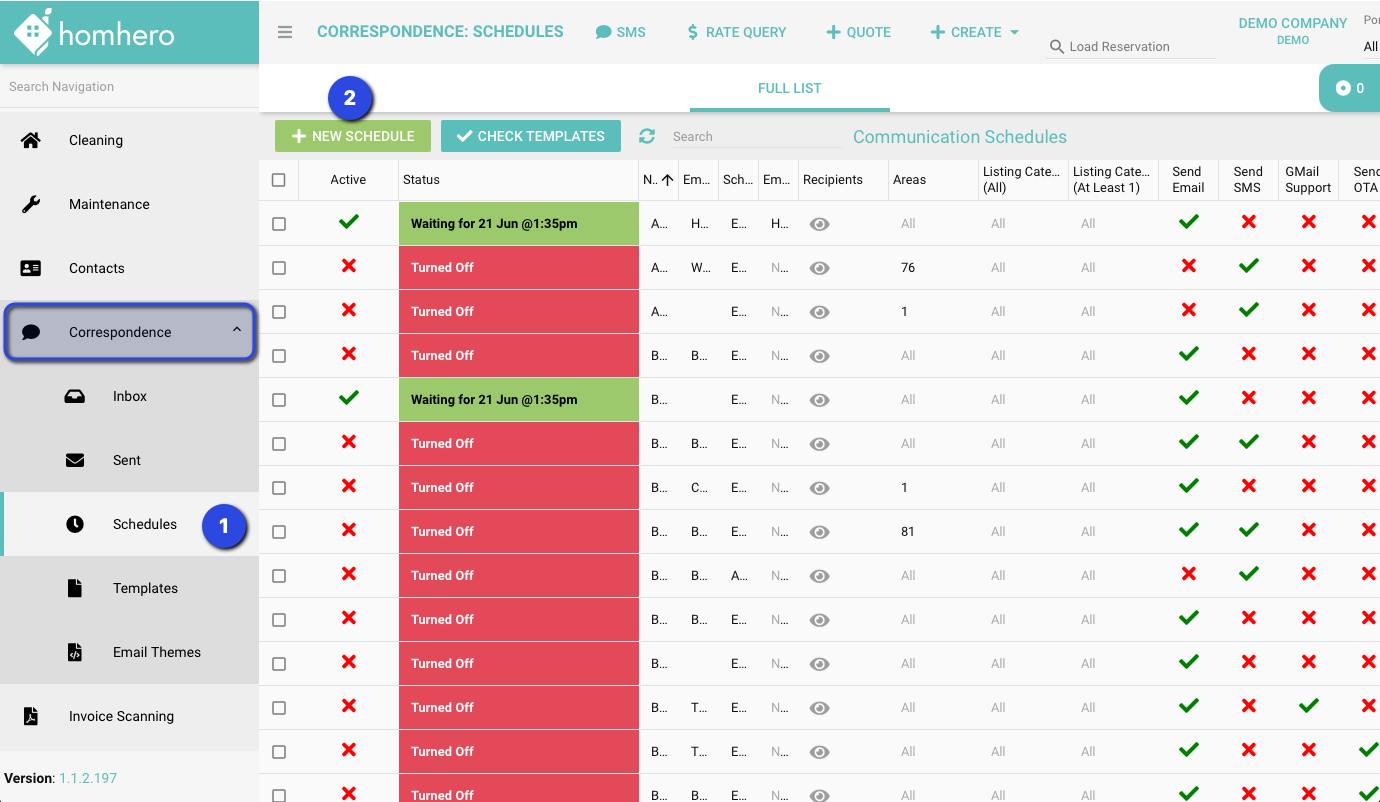Click the New Schedule button

pyautogui.click(x=352, y=136)
